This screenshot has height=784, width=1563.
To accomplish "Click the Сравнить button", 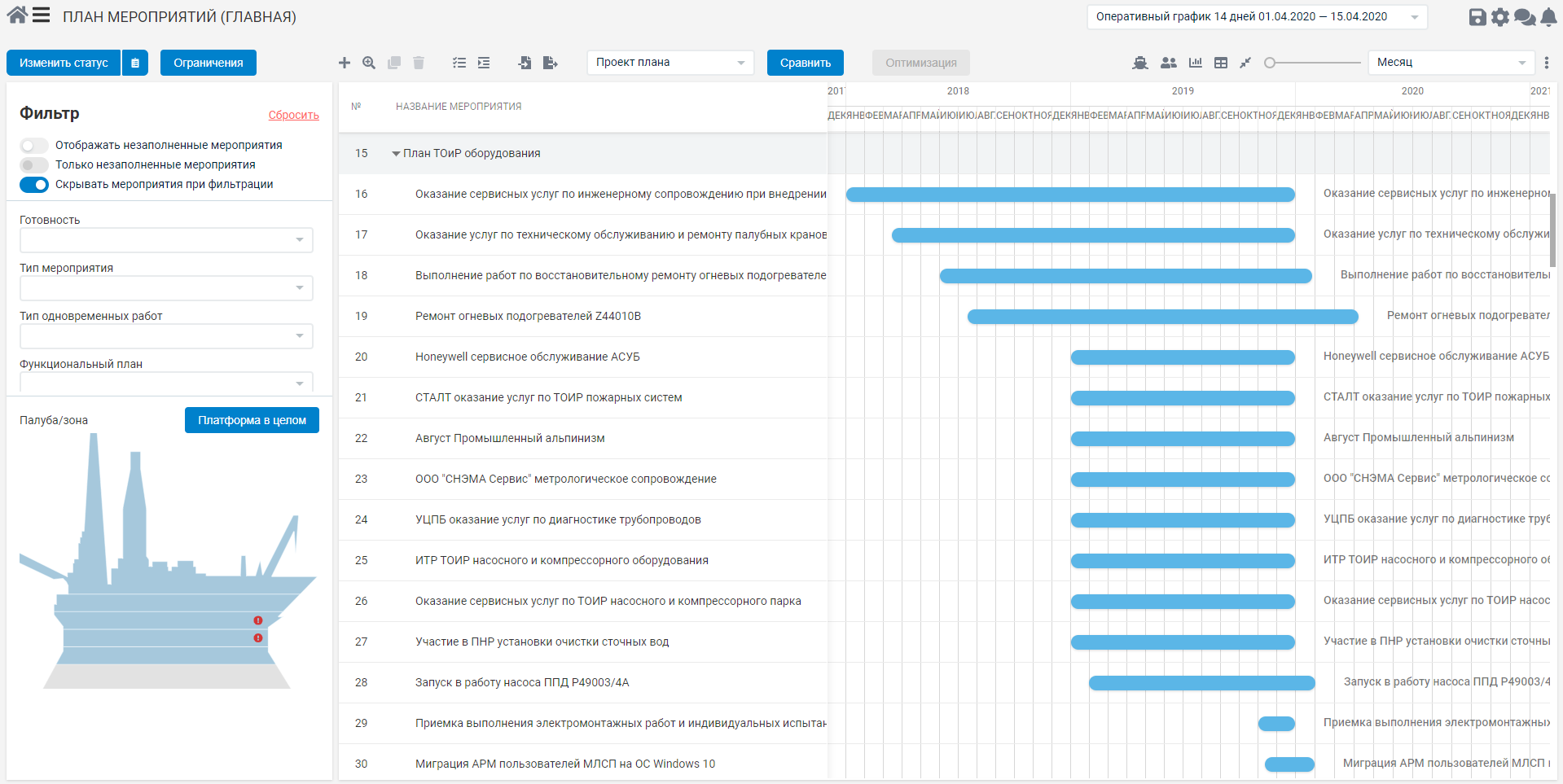I will click(x=806, y=63).
